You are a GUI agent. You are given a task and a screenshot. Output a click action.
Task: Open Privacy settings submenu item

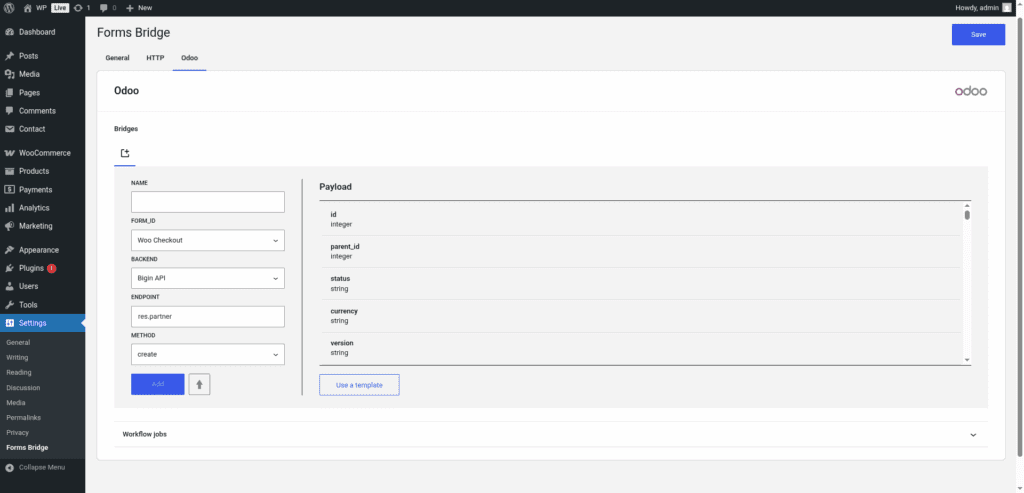coord(18,433)
